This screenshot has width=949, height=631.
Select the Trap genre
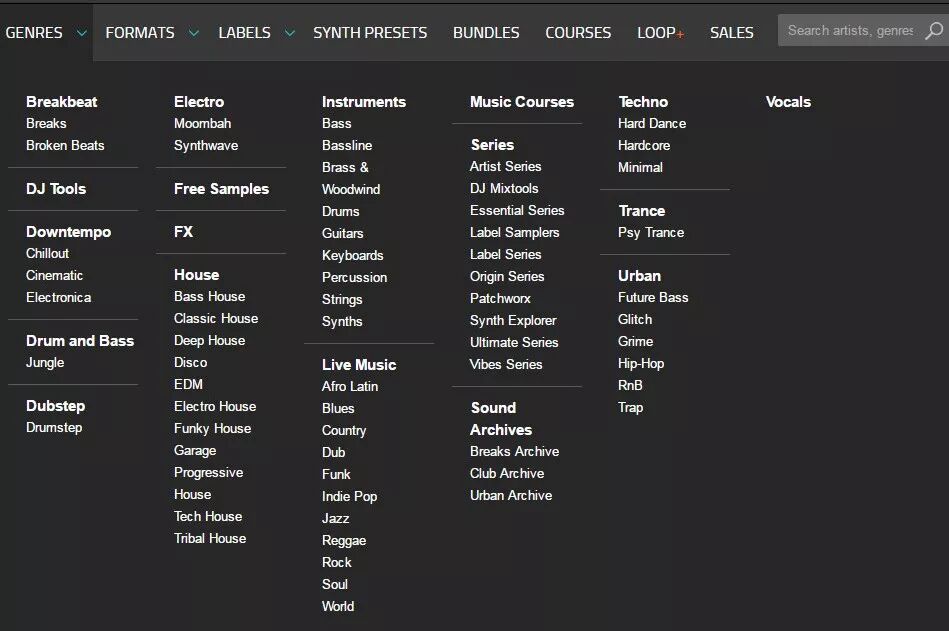coord(630,407)
